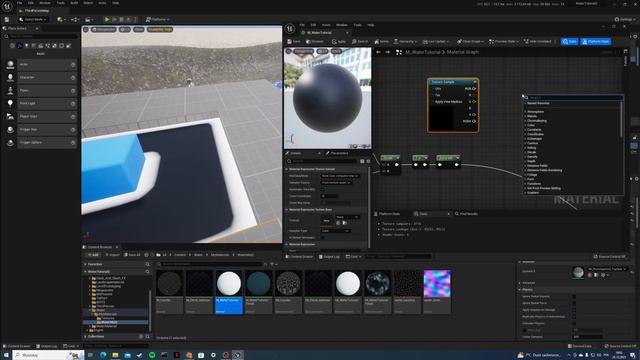Navigate forward in Material Graph history

(x=388, y=52)
